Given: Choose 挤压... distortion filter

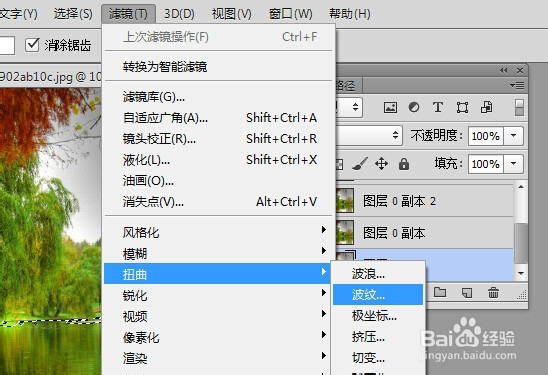Looking at the screenshot, I should click(x=378, y=337).
